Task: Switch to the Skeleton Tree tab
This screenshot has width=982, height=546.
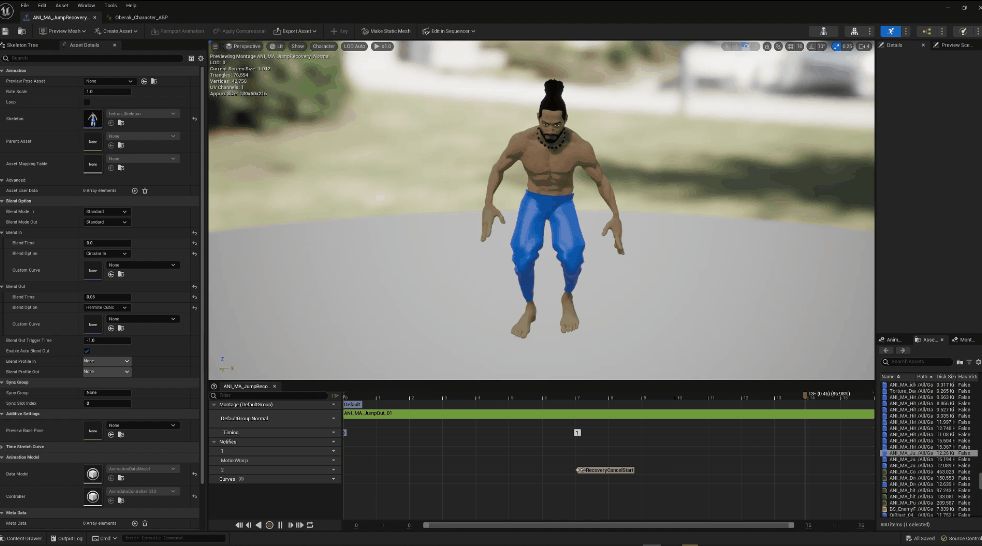Action: (23, 45)
